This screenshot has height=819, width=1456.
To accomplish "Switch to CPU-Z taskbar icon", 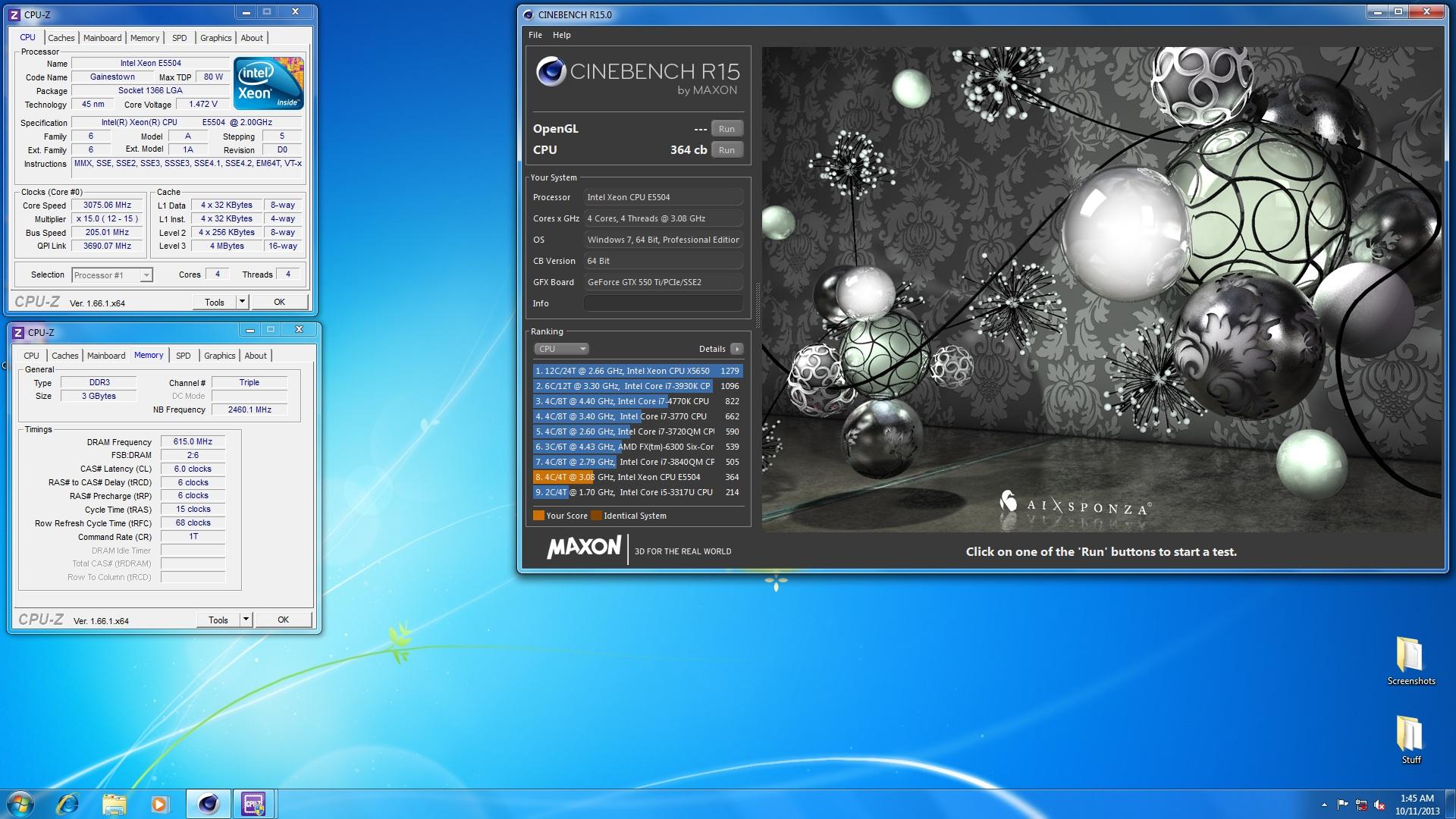I will (x=254, y=804).
